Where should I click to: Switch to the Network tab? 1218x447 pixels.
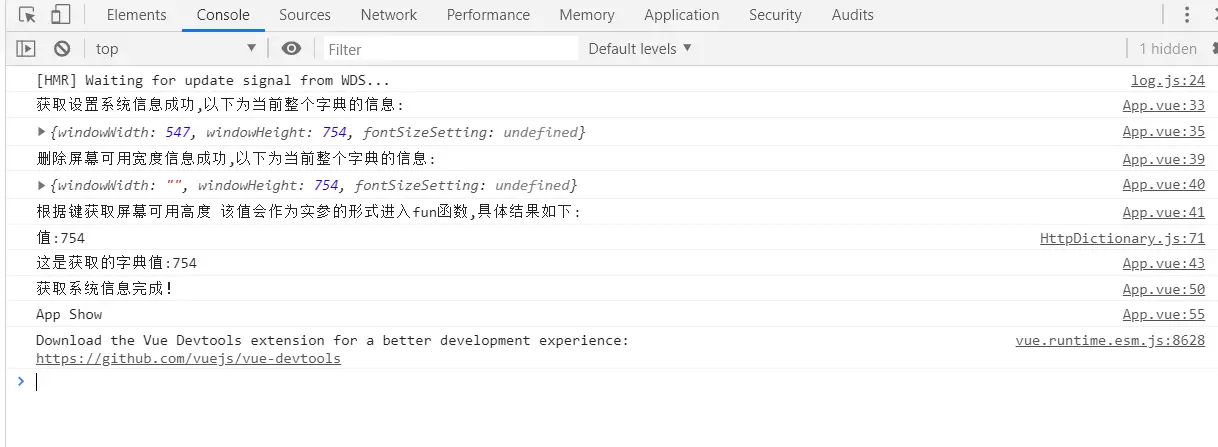389,15
